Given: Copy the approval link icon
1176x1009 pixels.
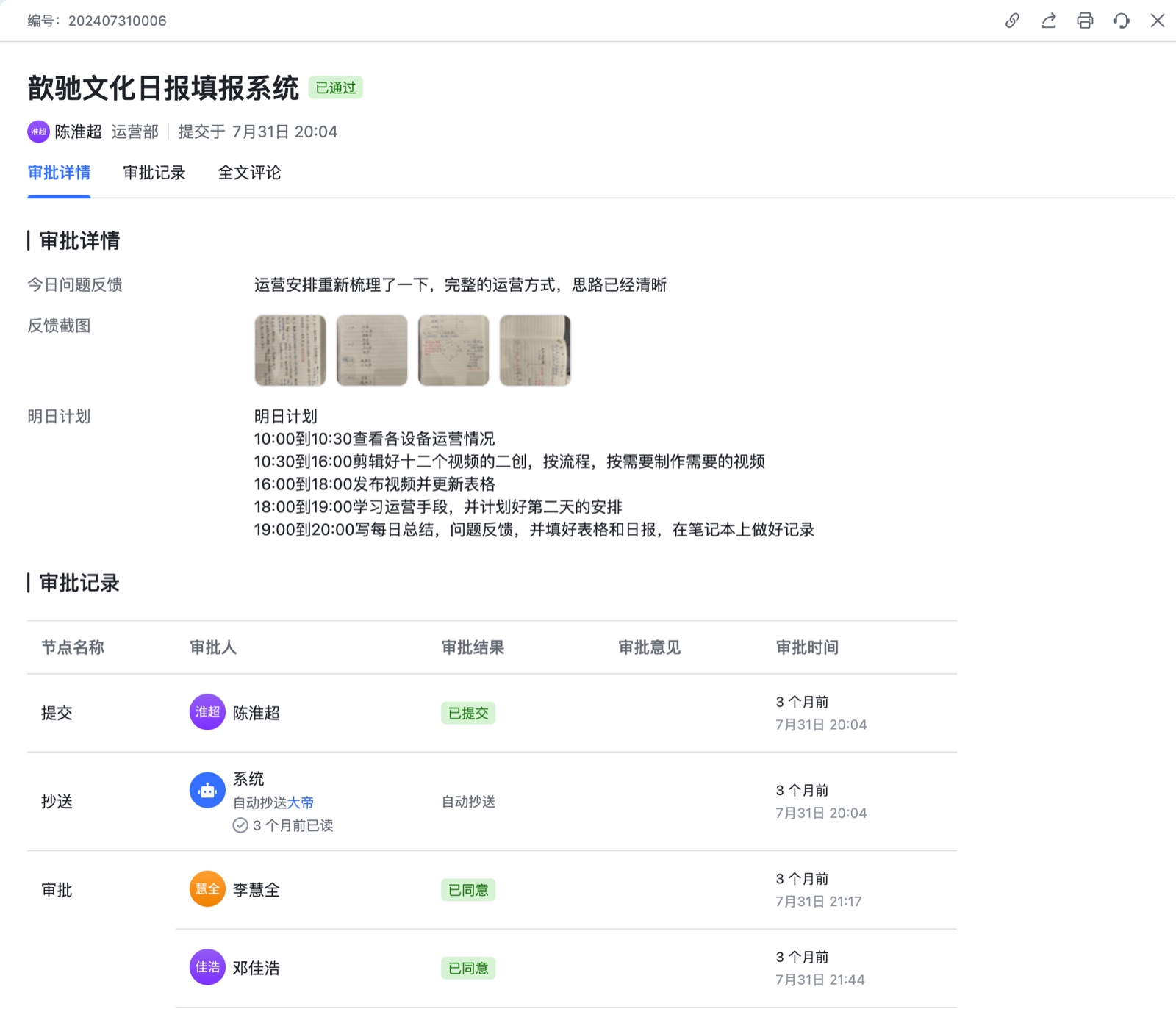Looking at the screenshot, I should pyautogui.click(x=1012, y=21).
